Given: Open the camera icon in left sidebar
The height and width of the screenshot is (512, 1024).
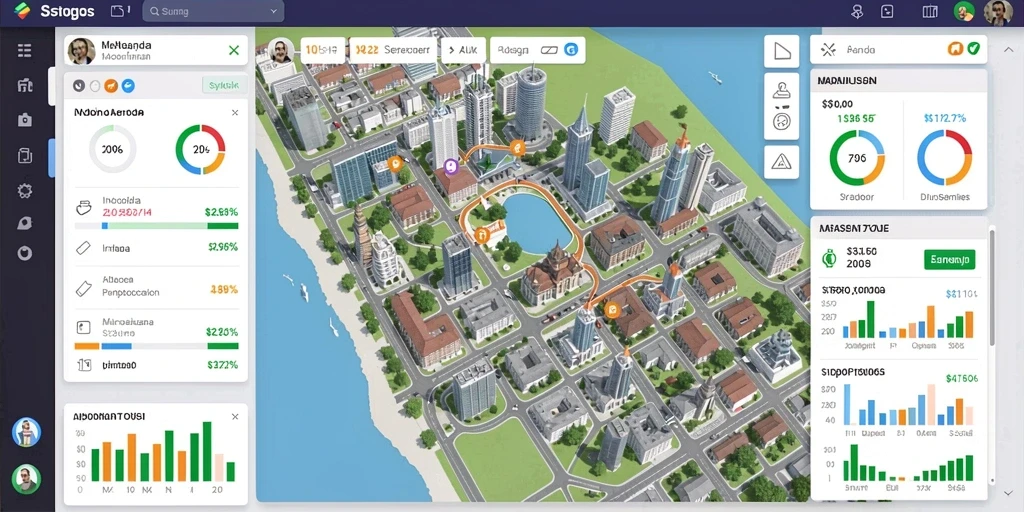Looking at the screenshot, I should coord(25,120).
